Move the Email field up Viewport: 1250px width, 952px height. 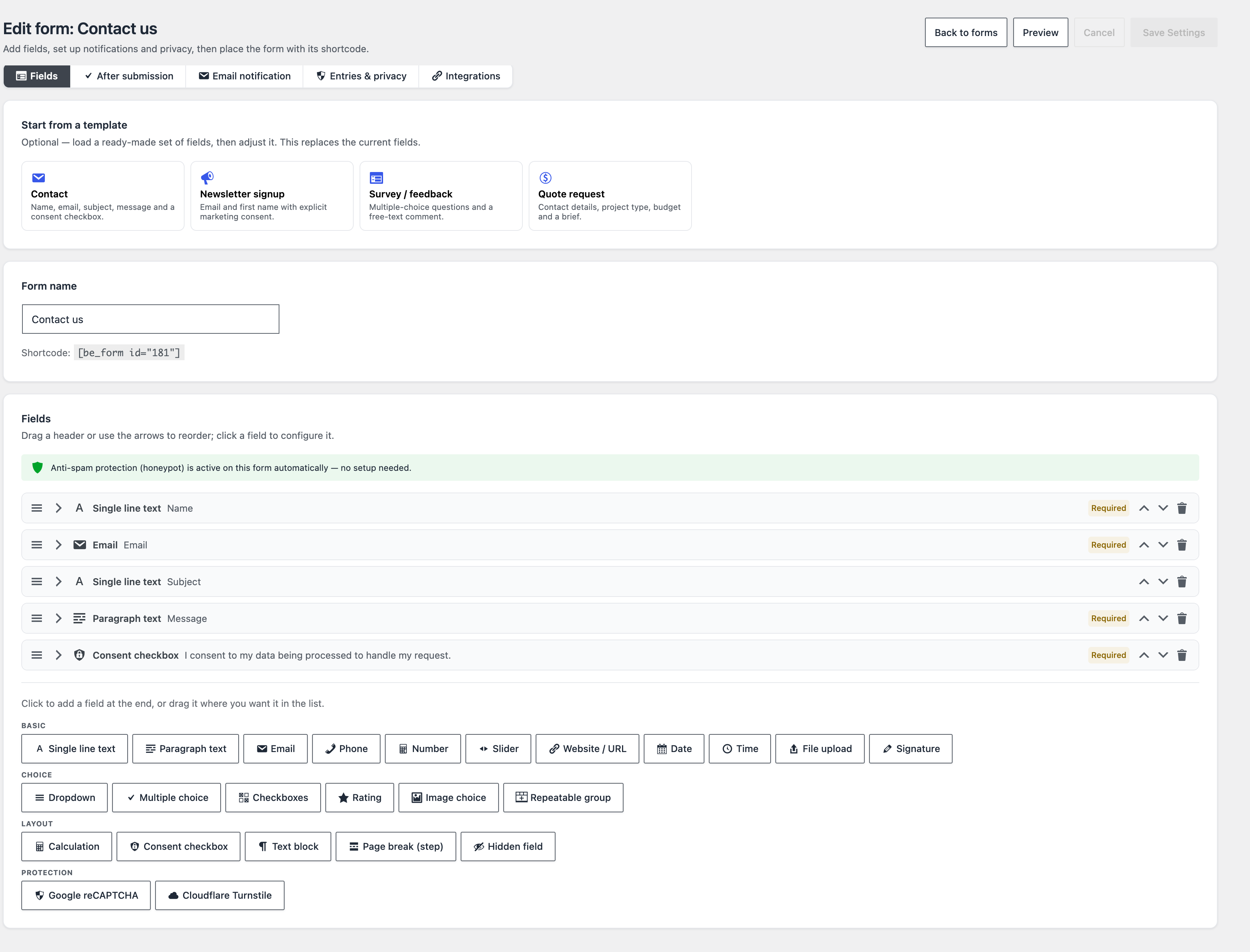click(x=1144, y=545)
